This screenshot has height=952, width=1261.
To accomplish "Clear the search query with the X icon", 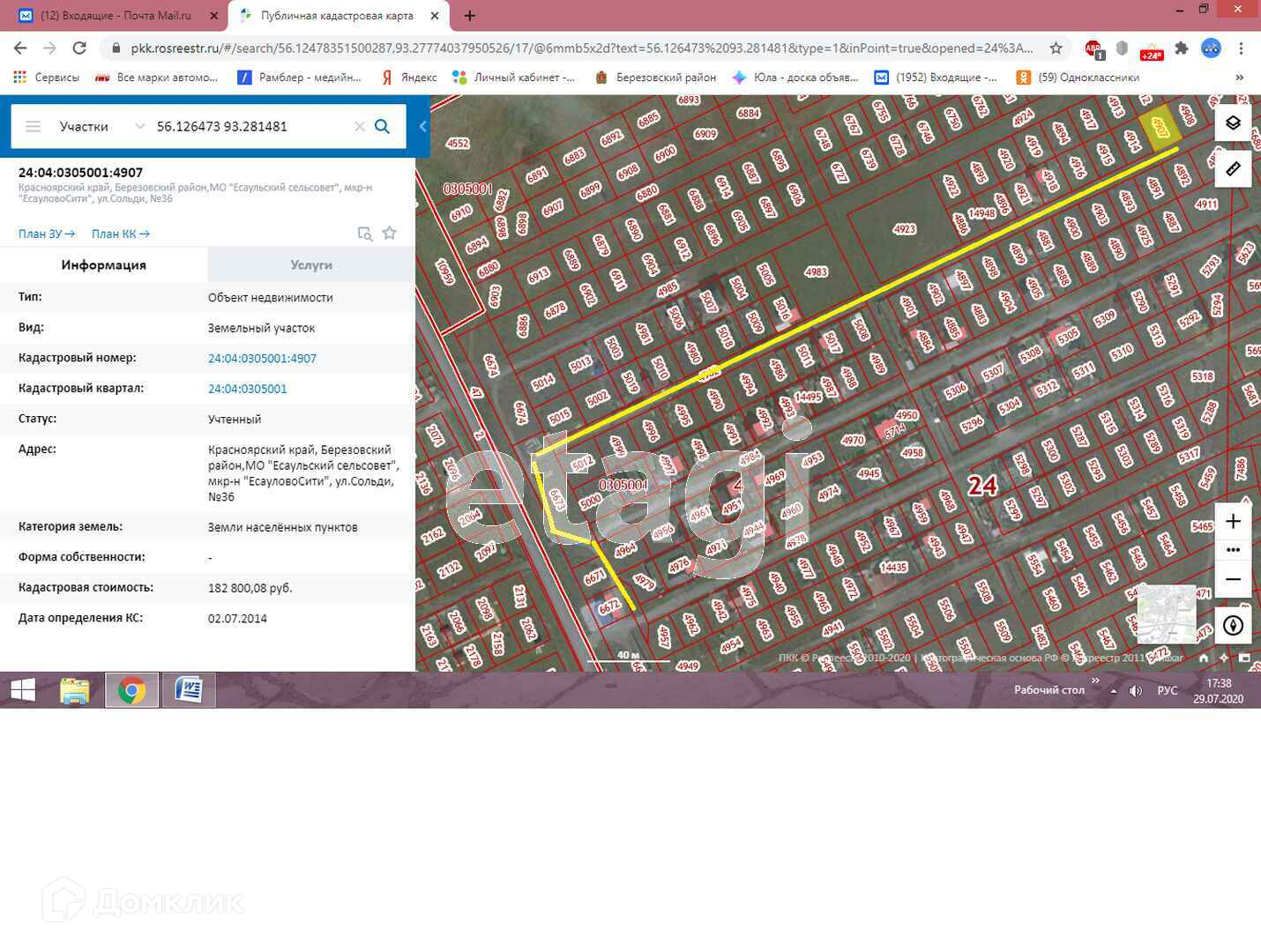I will coord(360,126).
